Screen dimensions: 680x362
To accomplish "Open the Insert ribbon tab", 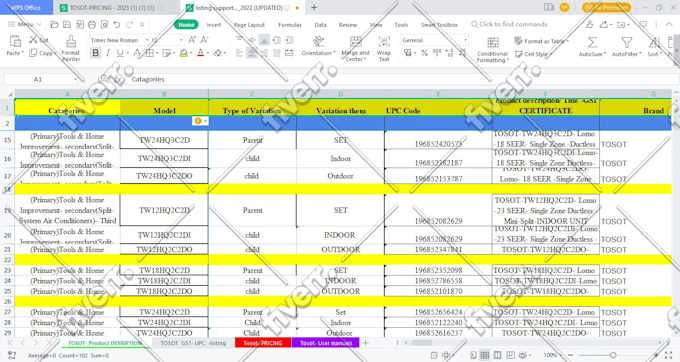I will (213, 25).
